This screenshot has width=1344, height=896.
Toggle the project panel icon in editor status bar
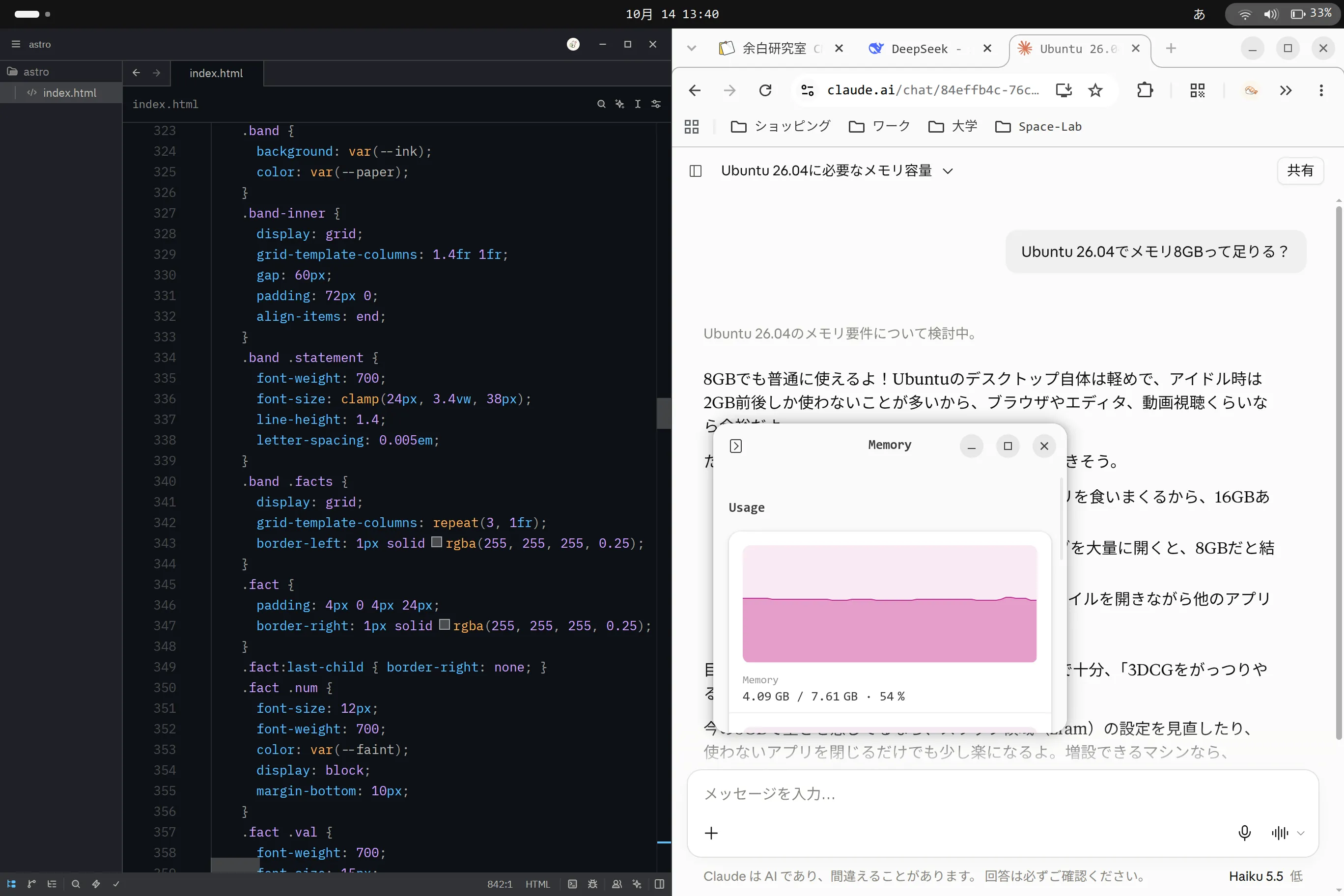click(x=11, y=884)
